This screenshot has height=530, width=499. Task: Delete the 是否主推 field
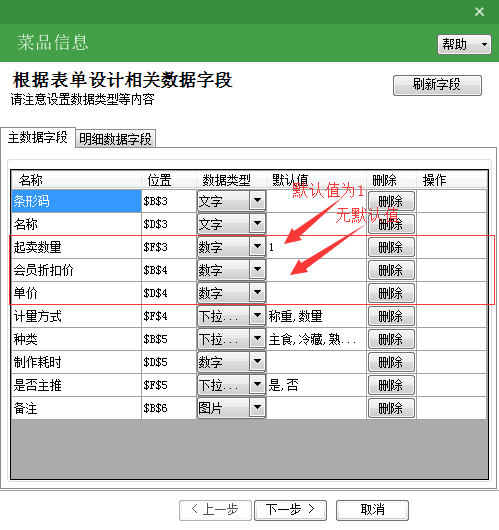[x=391, y=385]
